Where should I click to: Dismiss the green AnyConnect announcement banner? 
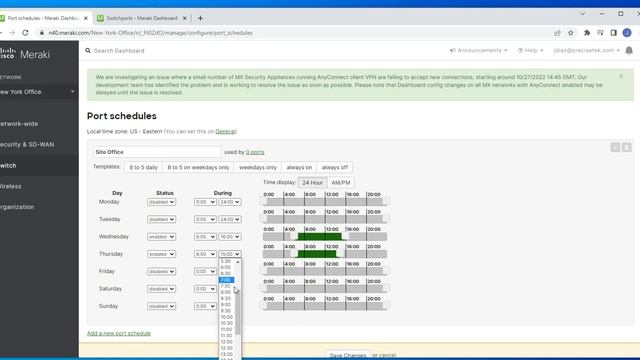point(621,76)
